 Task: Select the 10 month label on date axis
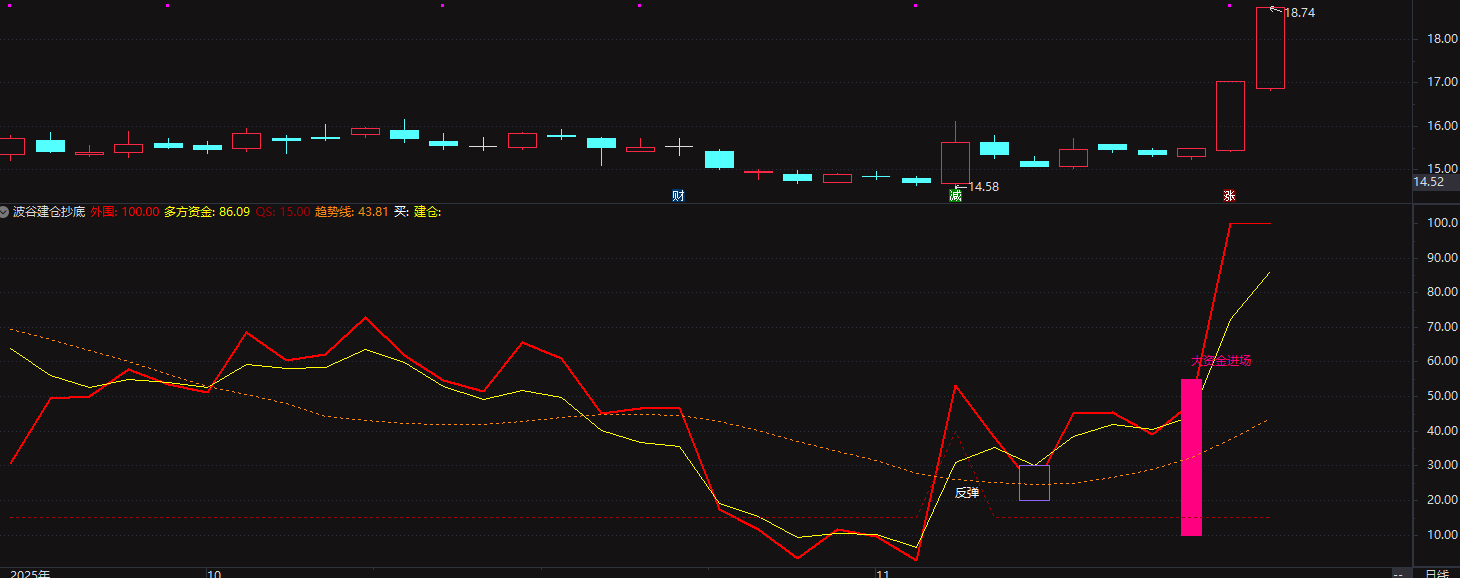pyautogui.click(x=214, y=574)
